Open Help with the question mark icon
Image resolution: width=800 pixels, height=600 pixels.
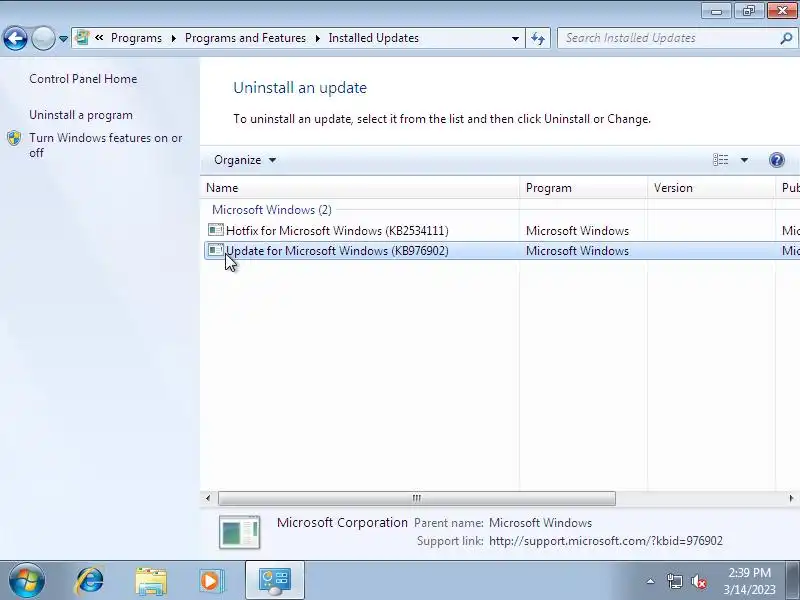click(x=776, y=160)
